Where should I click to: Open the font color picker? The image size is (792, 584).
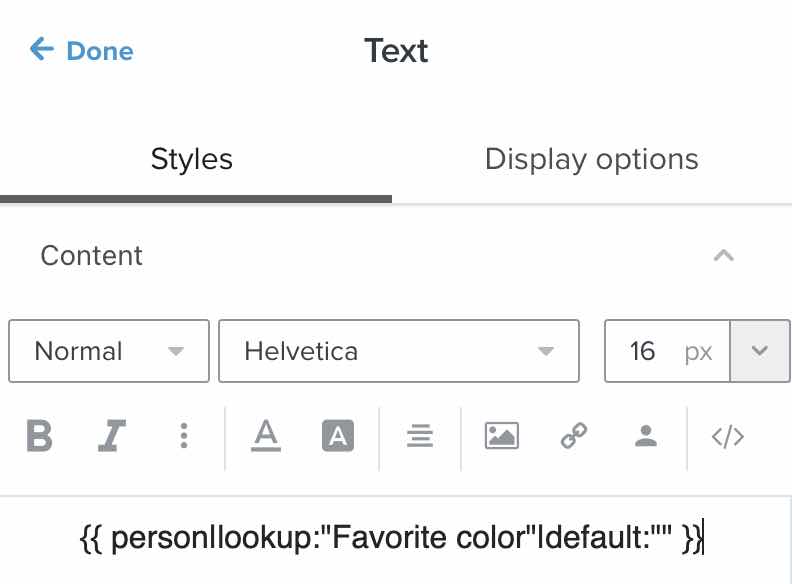[x=265, y=436]
